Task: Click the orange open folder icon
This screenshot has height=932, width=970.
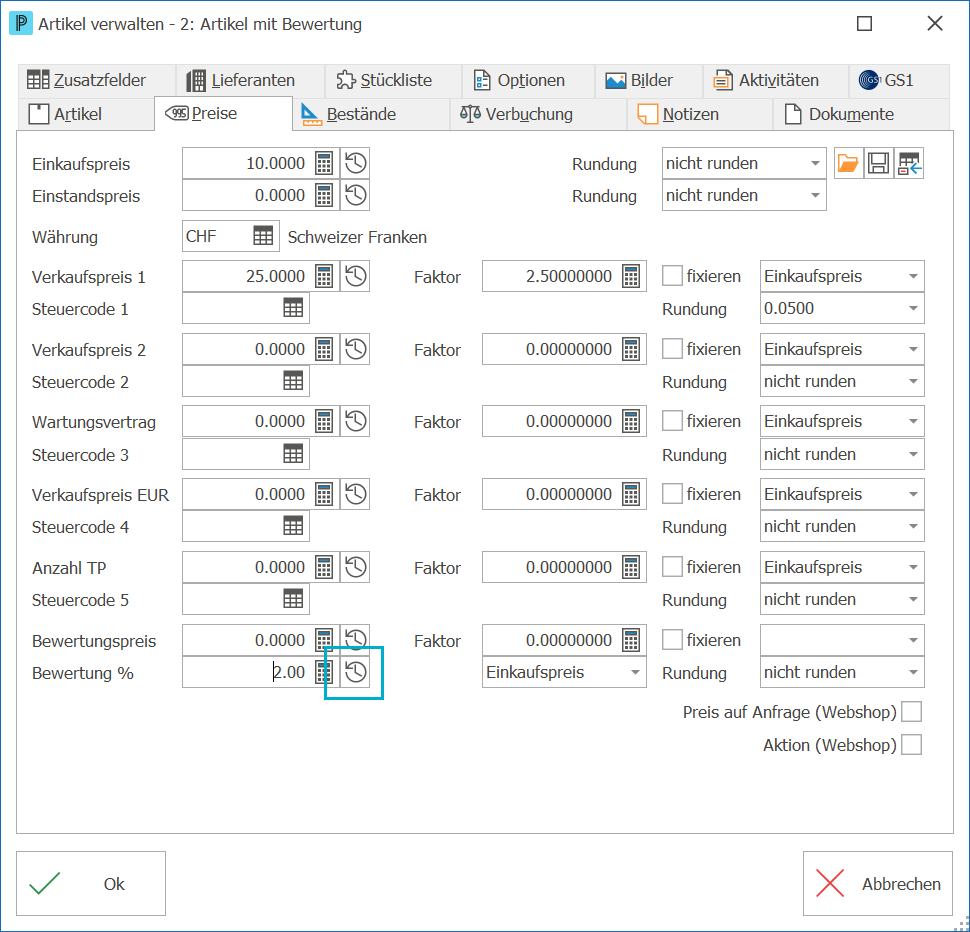Action: (848, 163)
